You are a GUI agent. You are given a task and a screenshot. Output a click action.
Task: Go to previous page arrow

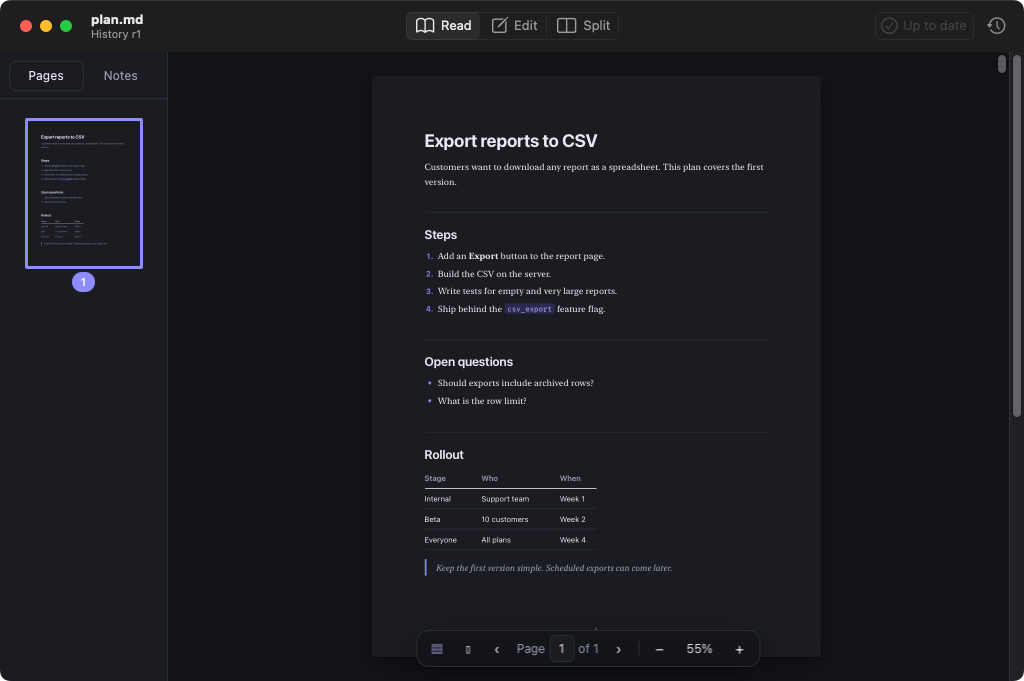[497, 649]
